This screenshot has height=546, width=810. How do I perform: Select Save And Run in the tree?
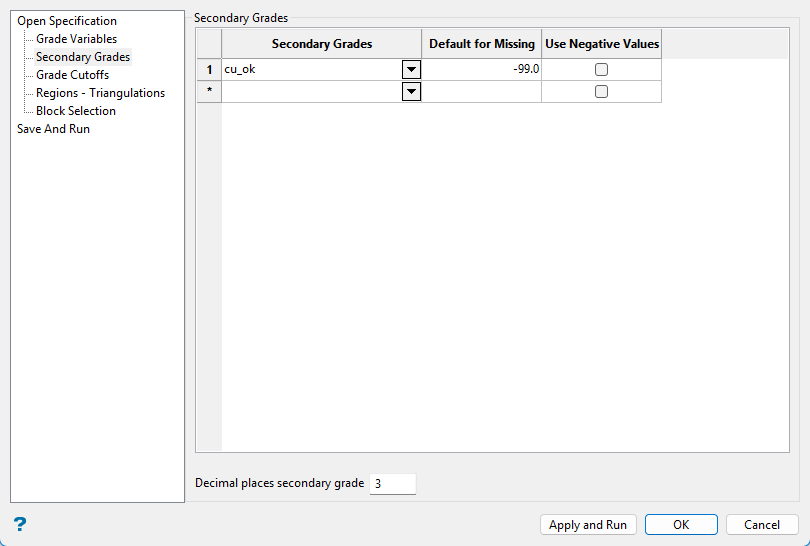pos(53,129)
